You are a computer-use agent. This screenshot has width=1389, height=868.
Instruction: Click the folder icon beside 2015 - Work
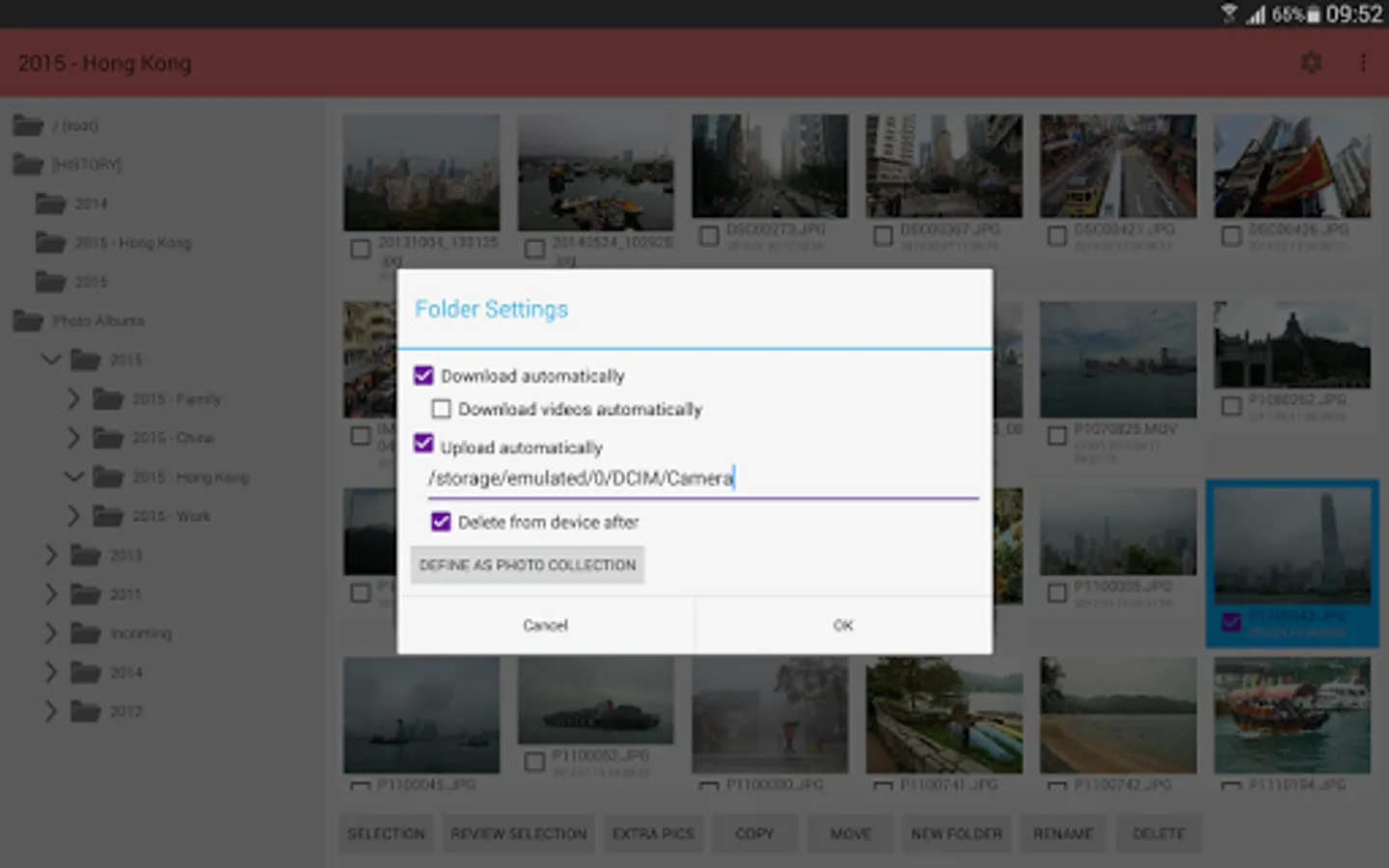[107, 516]
